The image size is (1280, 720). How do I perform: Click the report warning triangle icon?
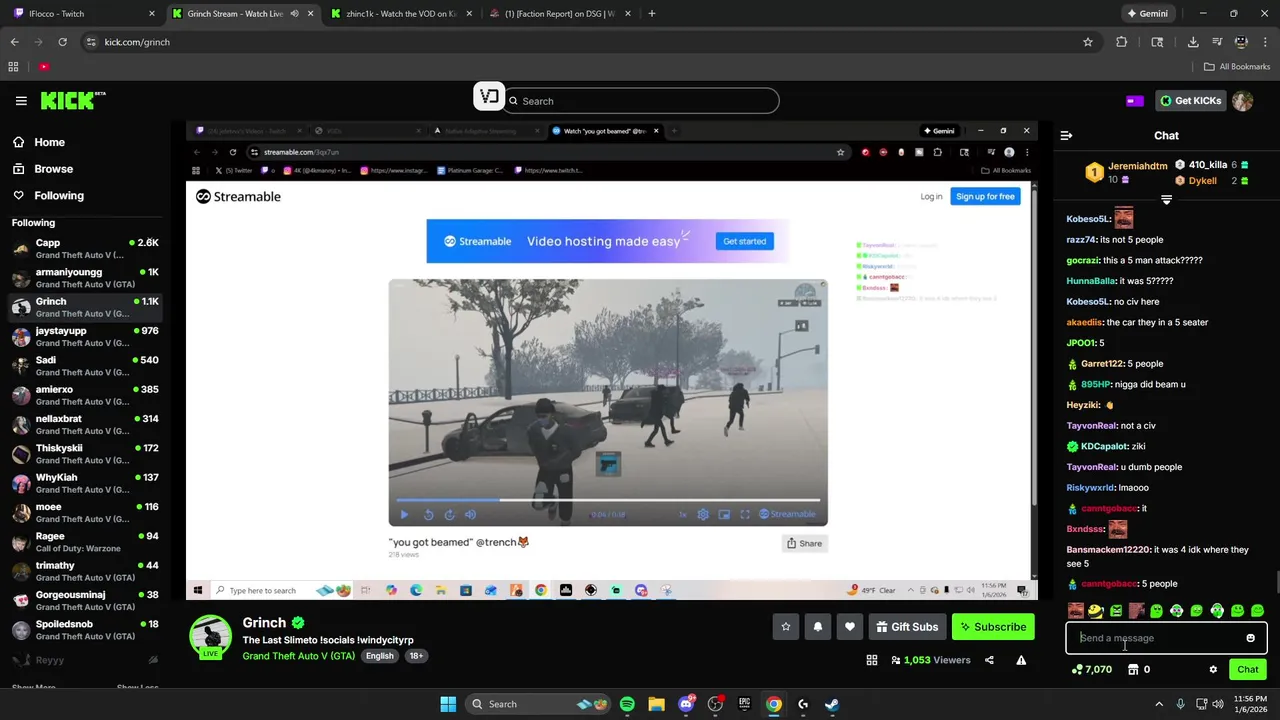point(1021,660)
